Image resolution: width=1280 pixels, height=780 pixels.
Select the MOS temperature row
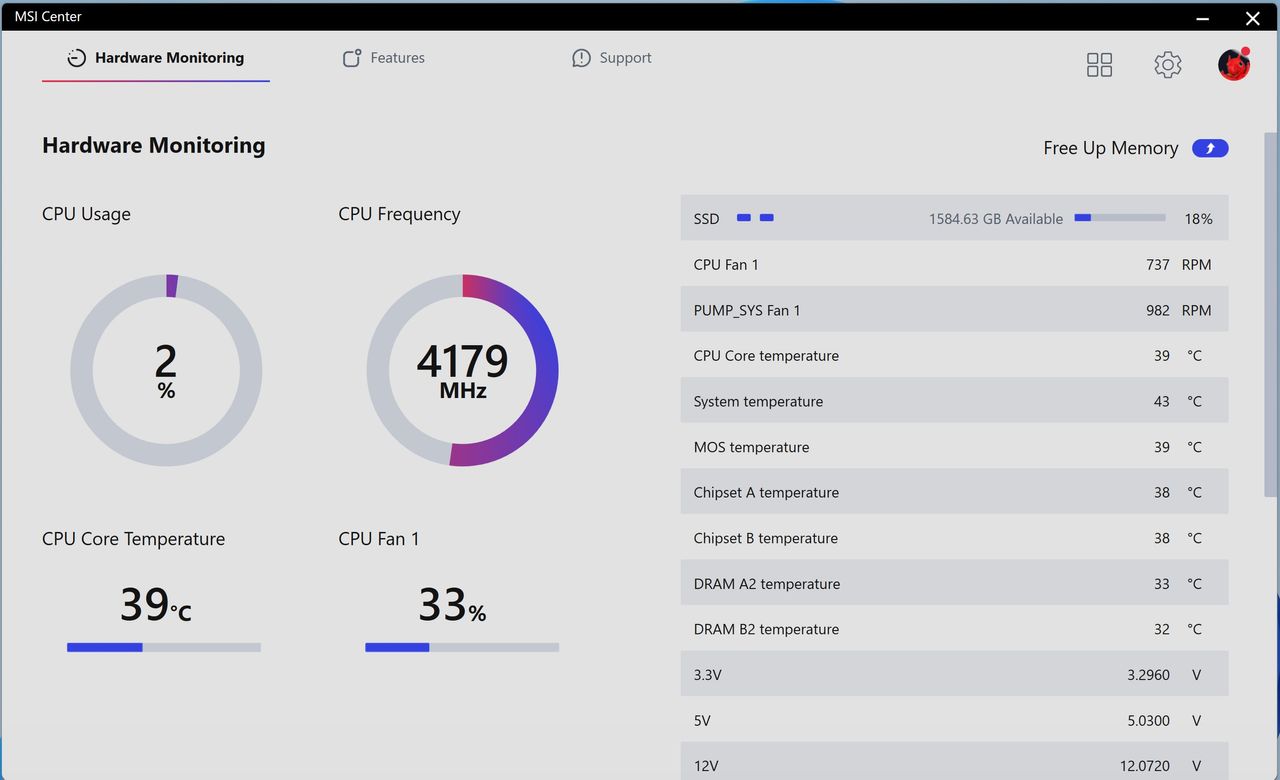[x=954, y=447]
